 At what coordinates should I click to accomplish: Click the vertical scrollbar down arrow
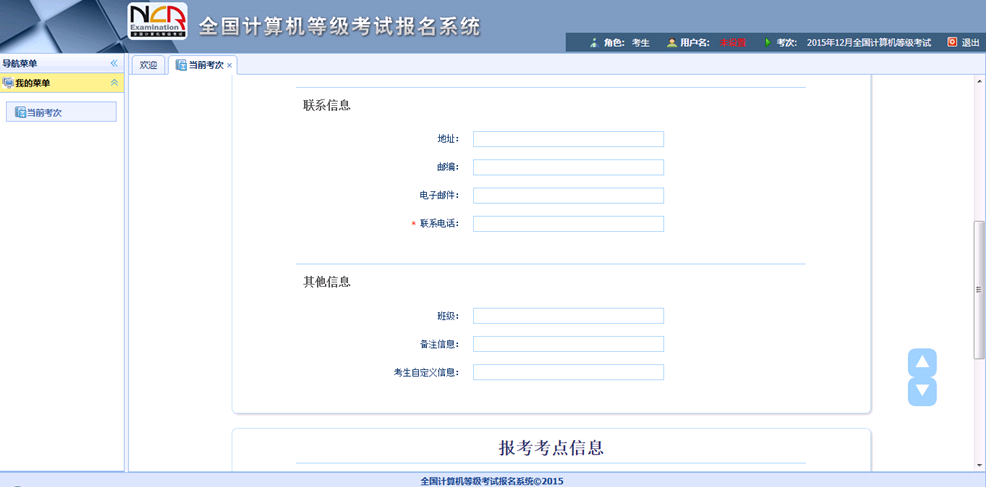(x=980, y=465)
